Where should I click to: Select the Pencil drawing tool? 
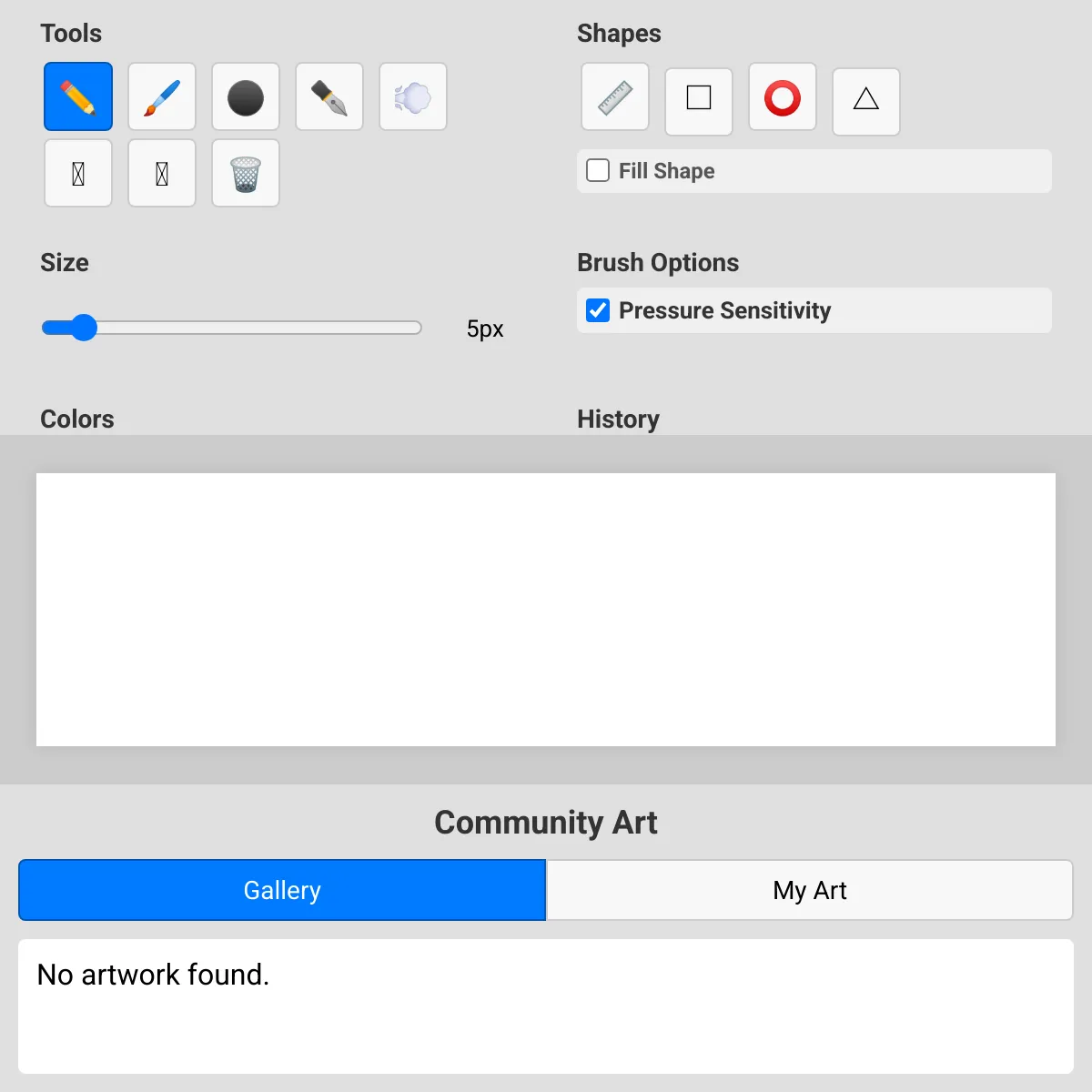(78, 96)
